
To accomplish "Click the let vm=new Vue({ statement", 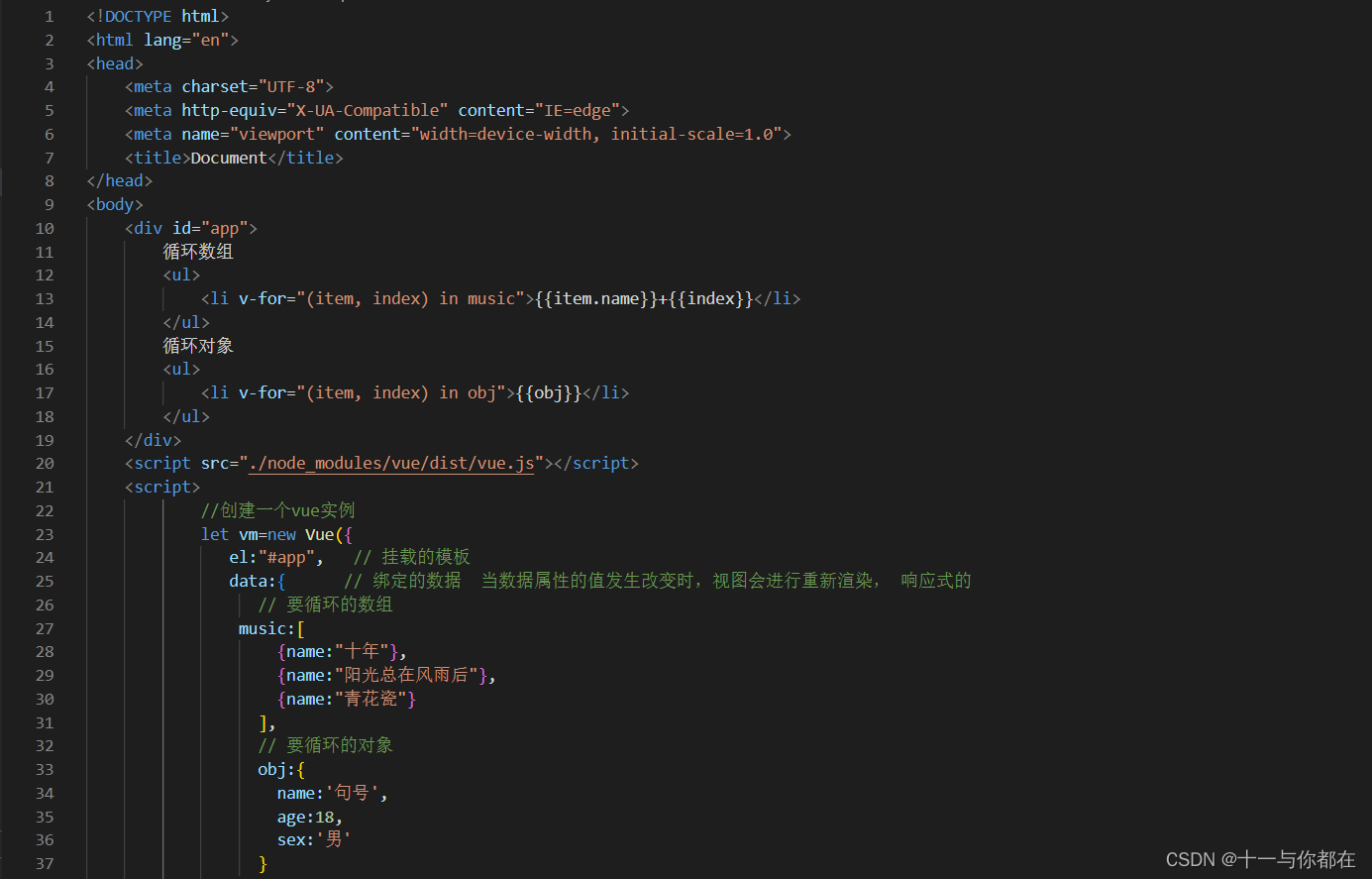I will (276, 534).
